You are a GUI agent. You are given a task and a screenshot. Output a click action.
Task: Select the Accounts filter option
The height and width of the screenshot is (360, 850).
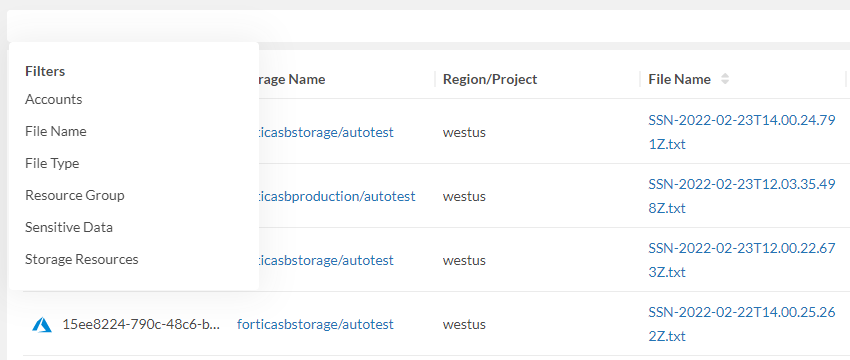[54, 100]
